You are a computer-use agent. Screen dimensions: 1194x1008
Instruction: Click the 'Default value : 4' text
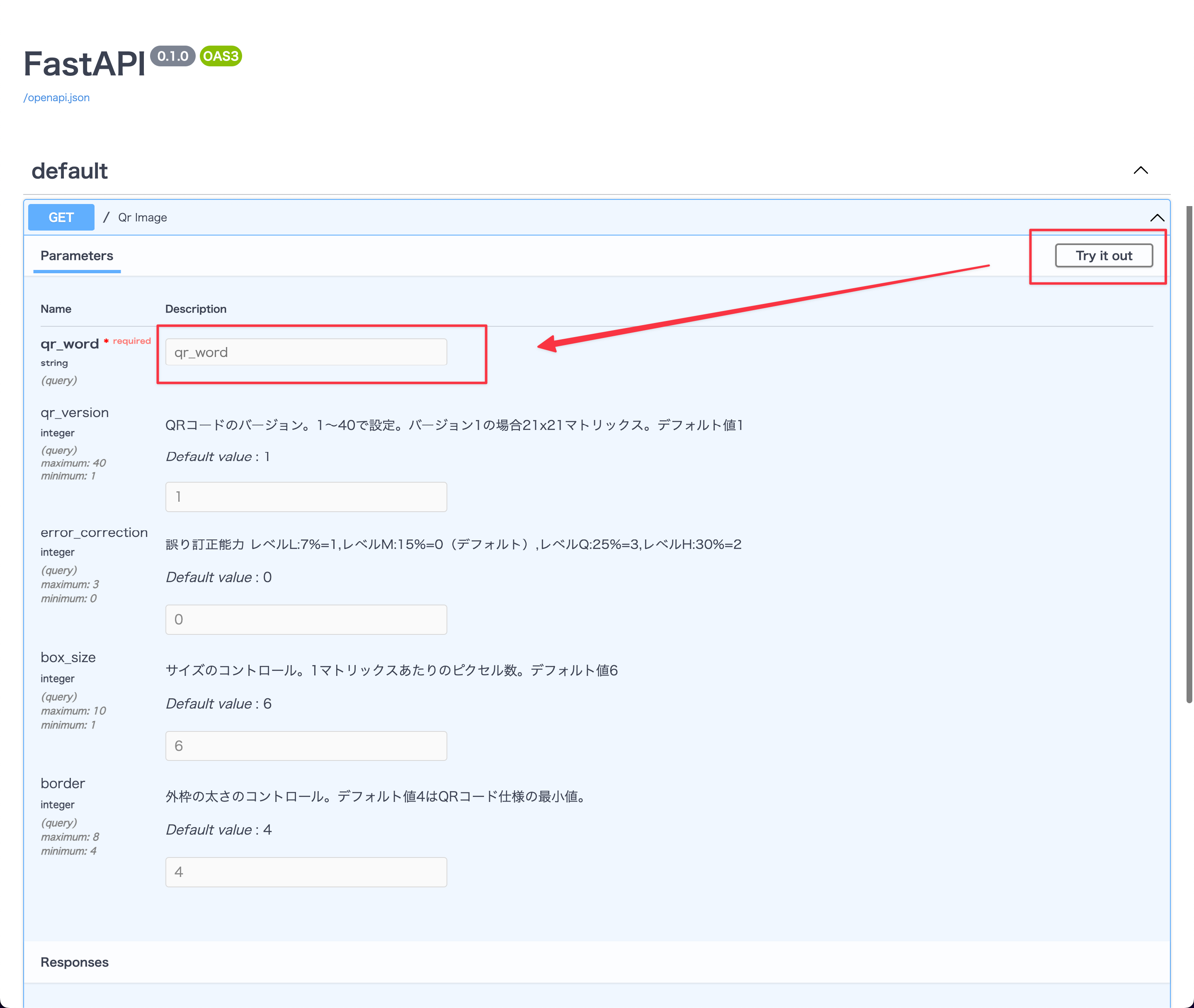pos(219,830)
